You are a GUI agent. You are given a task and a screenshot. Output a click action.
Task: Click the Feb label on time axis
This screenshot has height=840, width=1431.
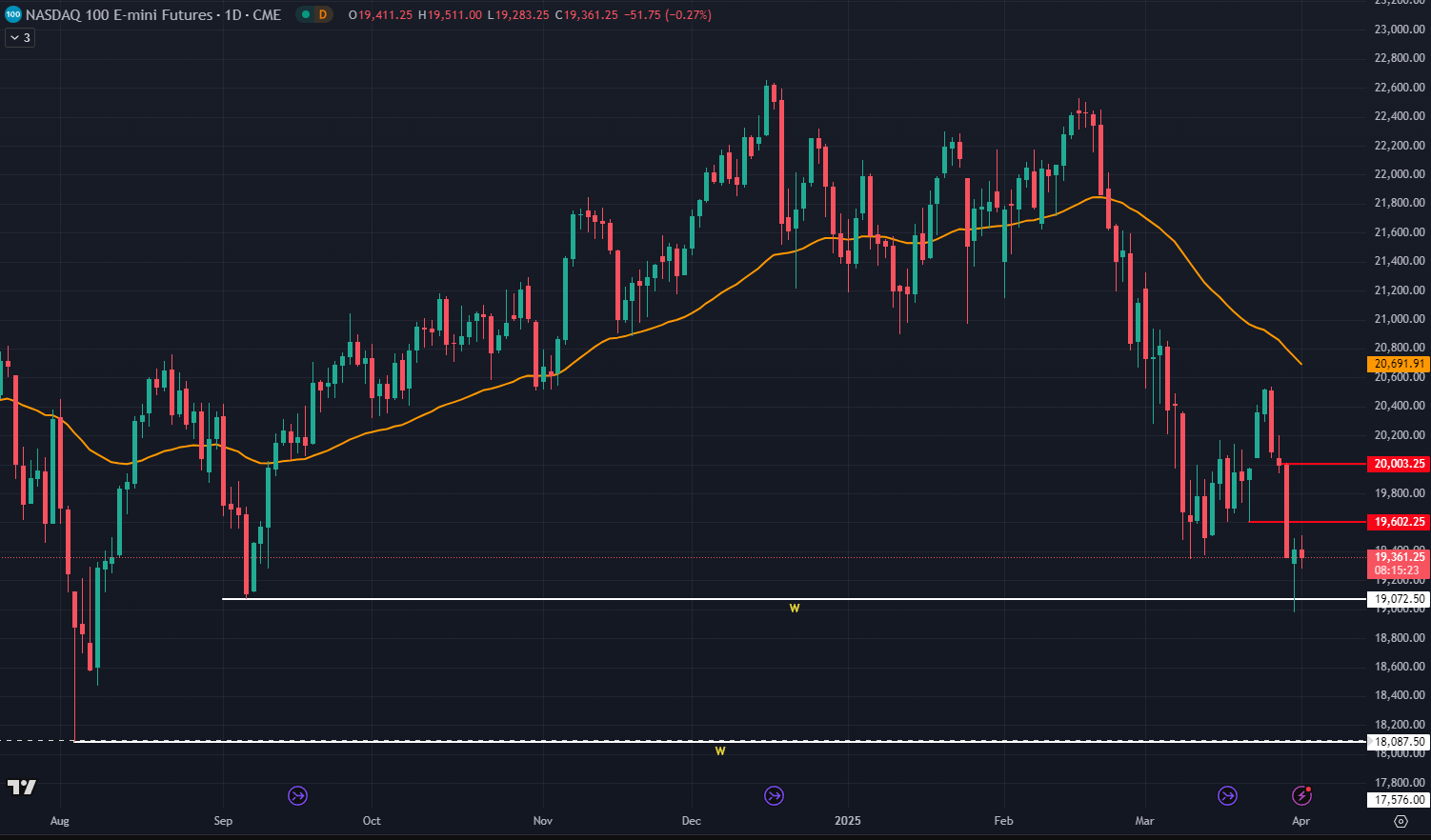pyautogui.click(x=1003, y=820)
